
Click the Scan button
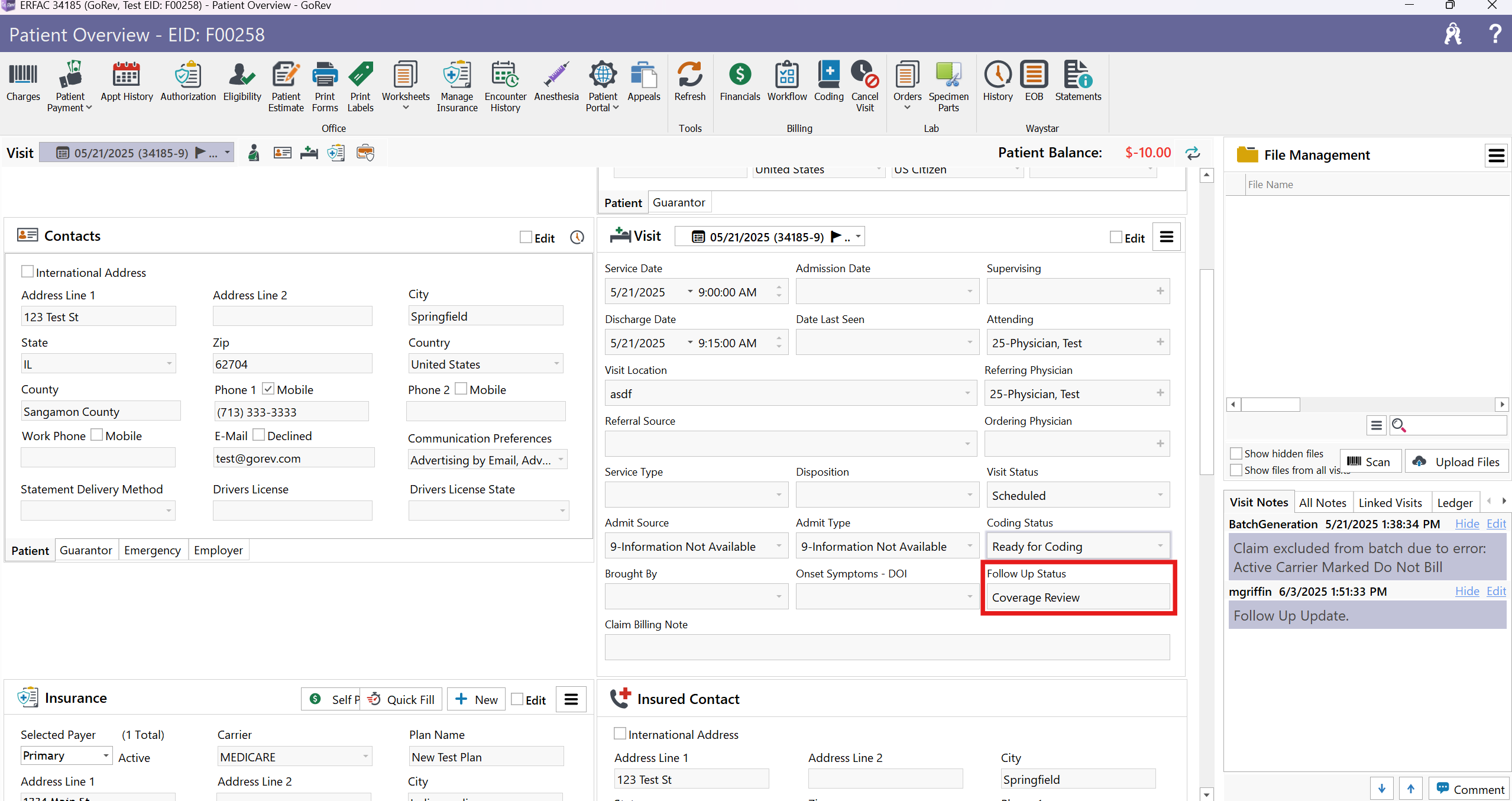pyautogui.click(x=1370, y=461)
